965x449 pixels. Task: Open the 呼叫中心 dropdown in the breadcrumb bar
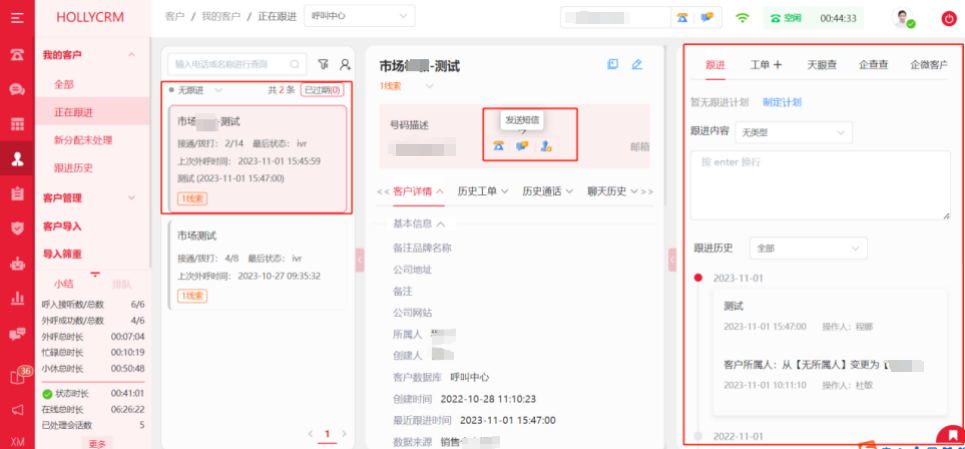pyautogui.click(x=359, y=16)
